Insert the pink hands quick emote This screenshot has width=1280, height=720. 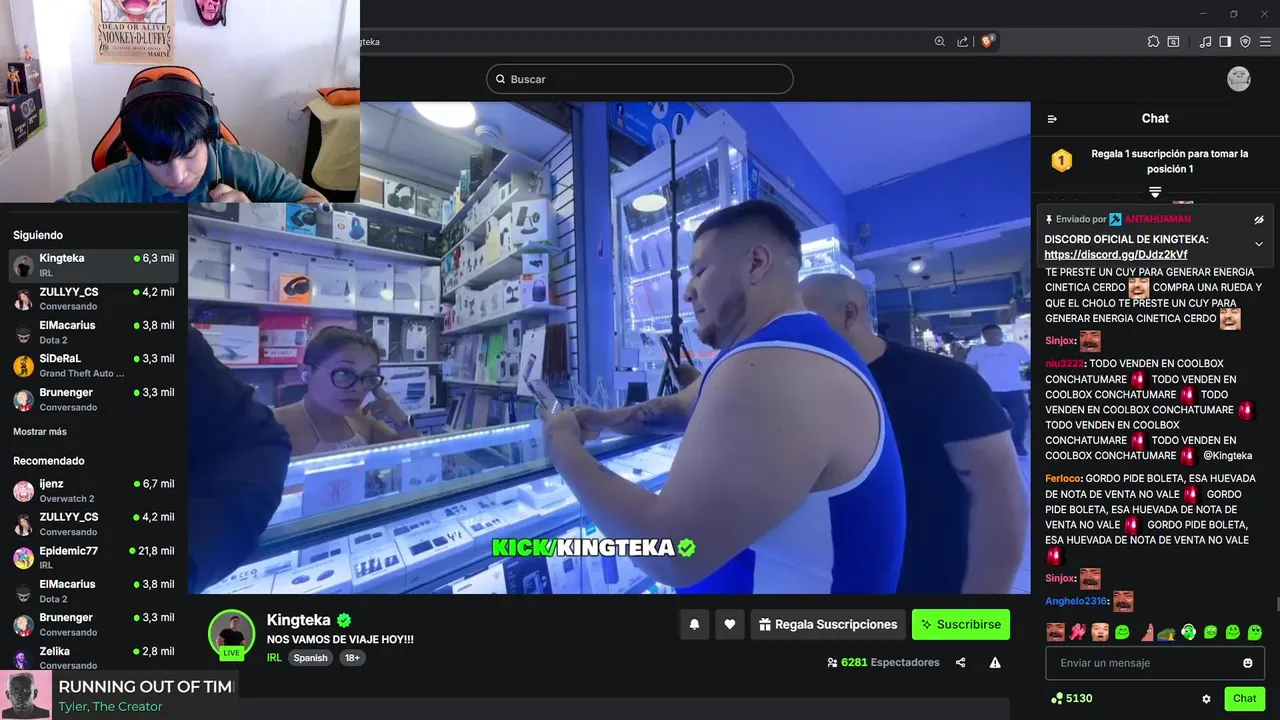tap(1078, 632)
